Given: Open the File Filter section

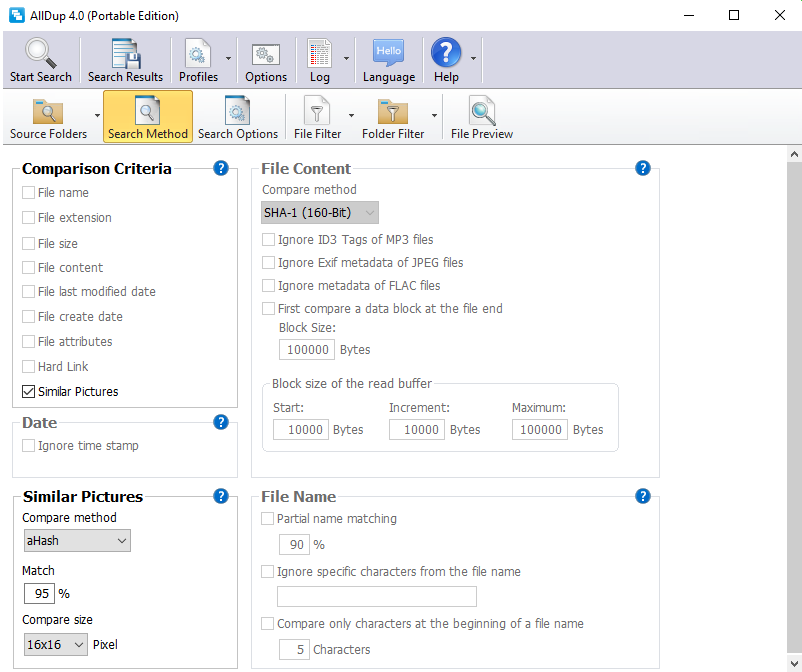Looking at the screenshot, I should pyautogui.click(x=317, y=117).
